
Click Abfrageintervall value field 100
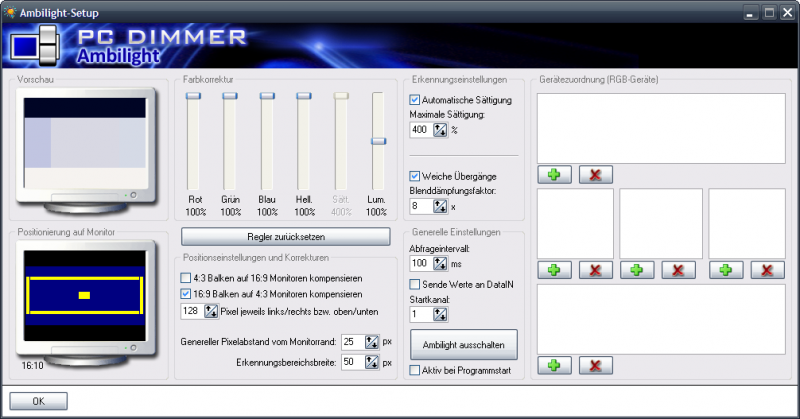[421, 263]
